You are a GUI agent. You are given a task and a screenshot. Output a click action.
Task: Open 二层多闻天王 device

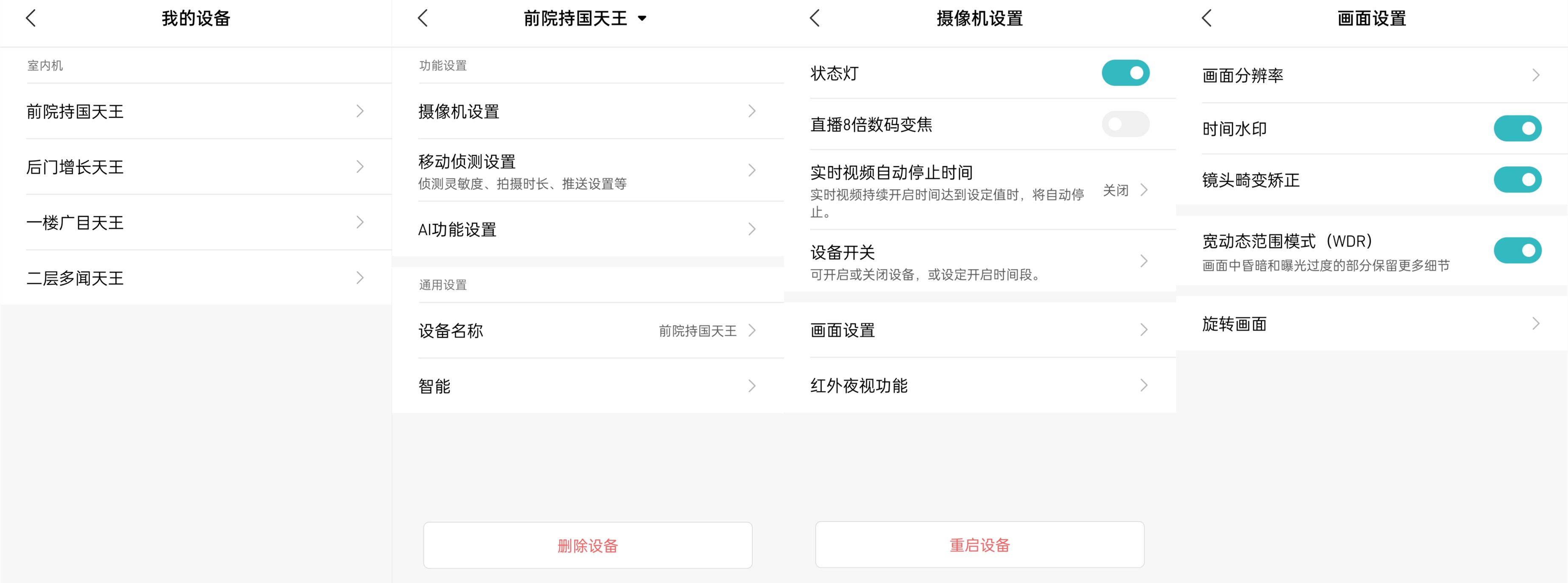(x=196, y=278)
